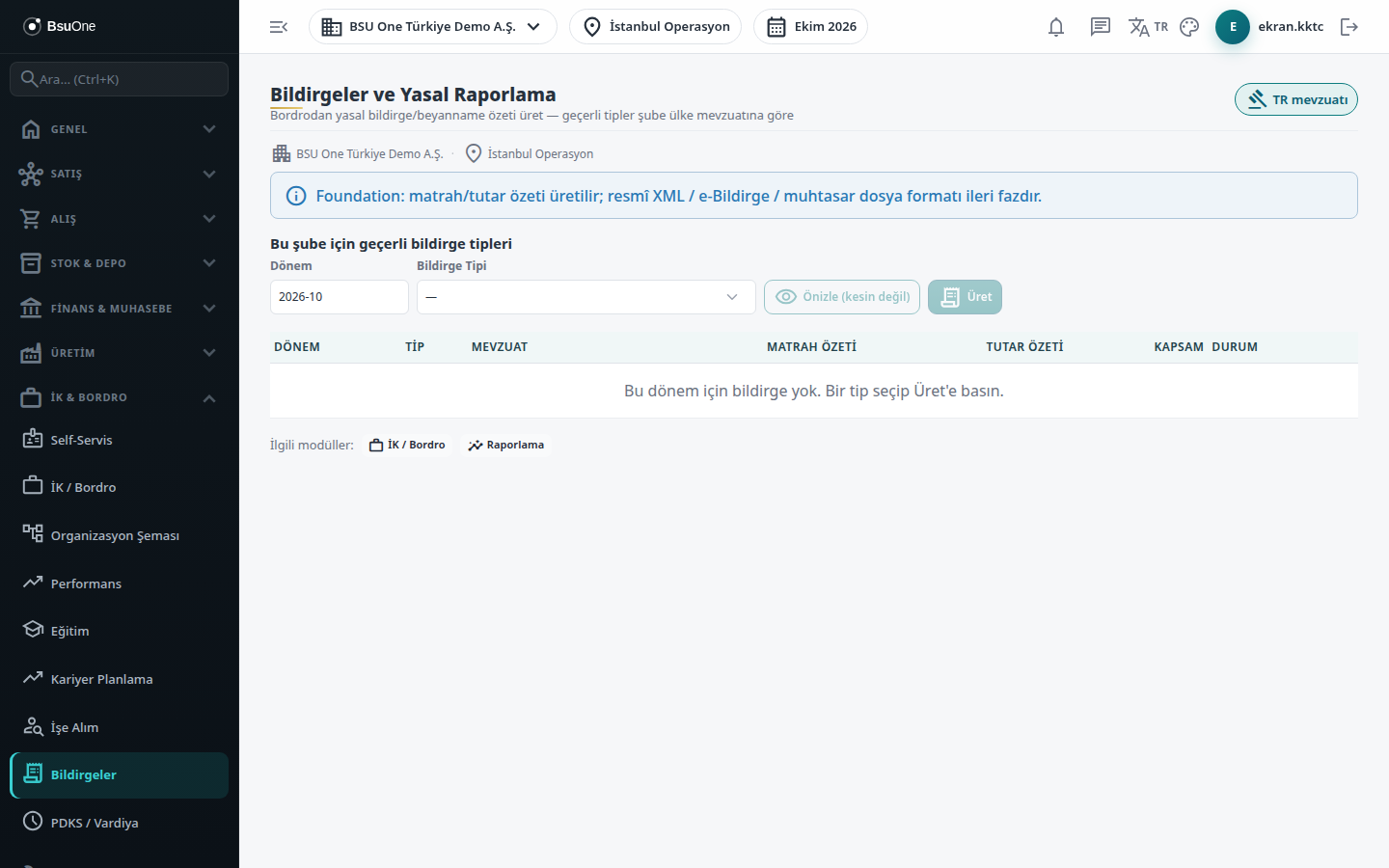
Task: Click the Dönem input field
Action: [x=340, y=297]
